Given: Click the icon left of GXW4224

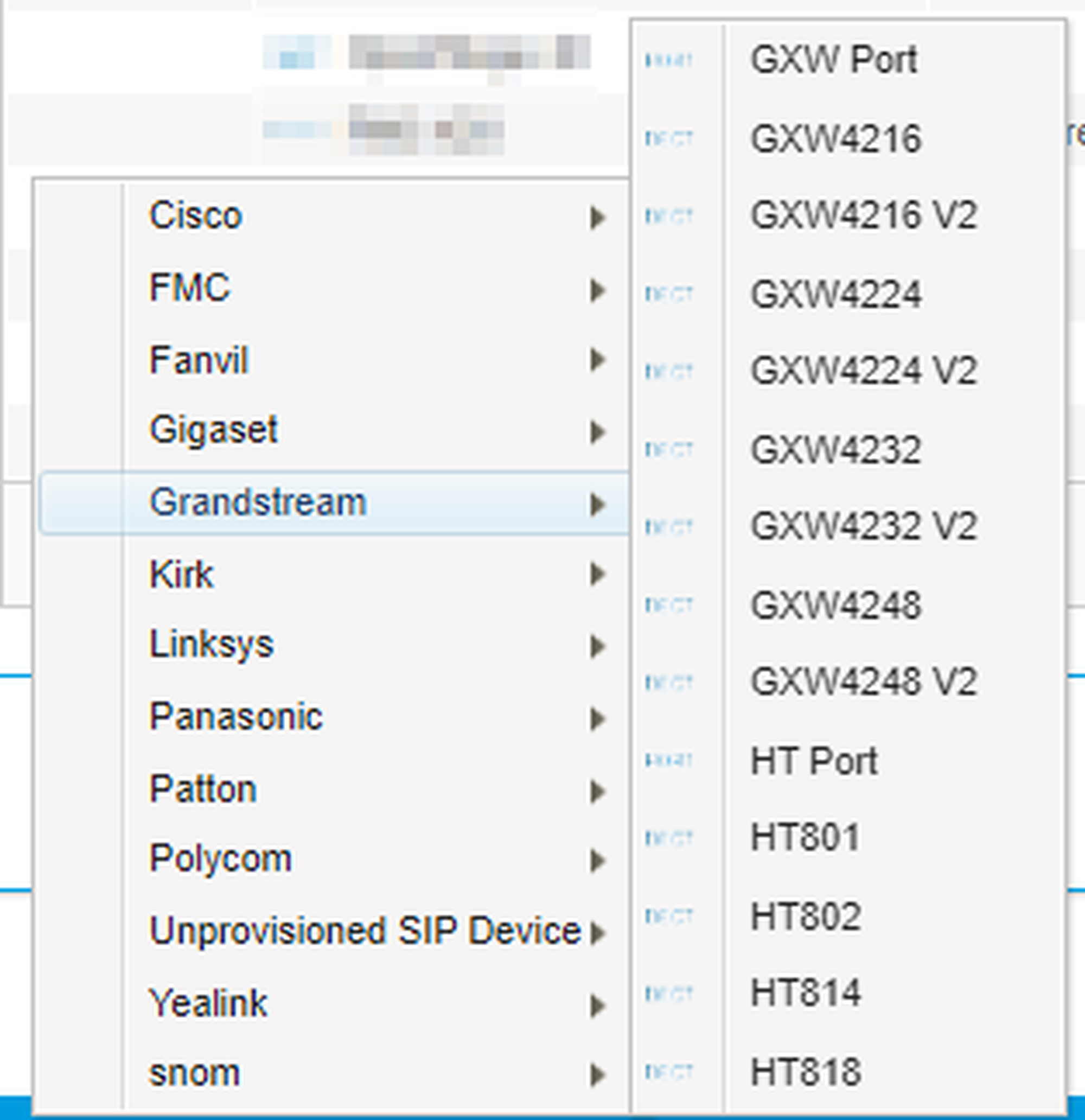Looking at the screenshot, I should tap(668, 294).
